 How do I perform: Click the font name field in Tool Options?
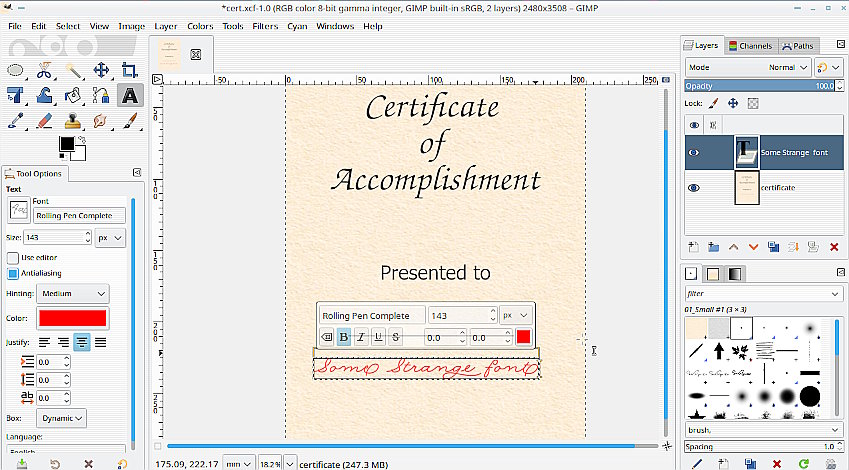tap(79, 215)
